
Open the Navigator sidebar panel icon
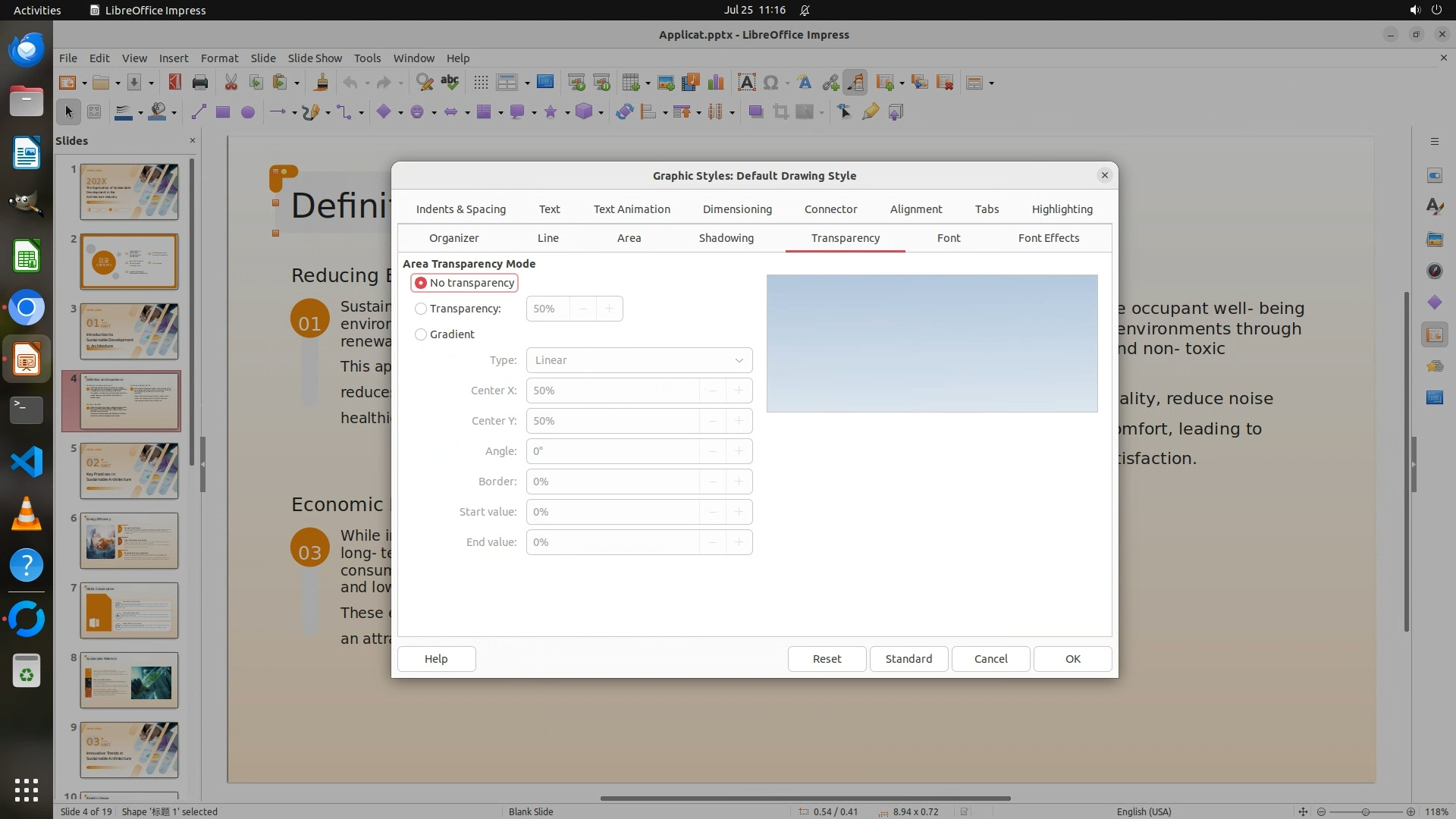click(x=1434, y=271)
